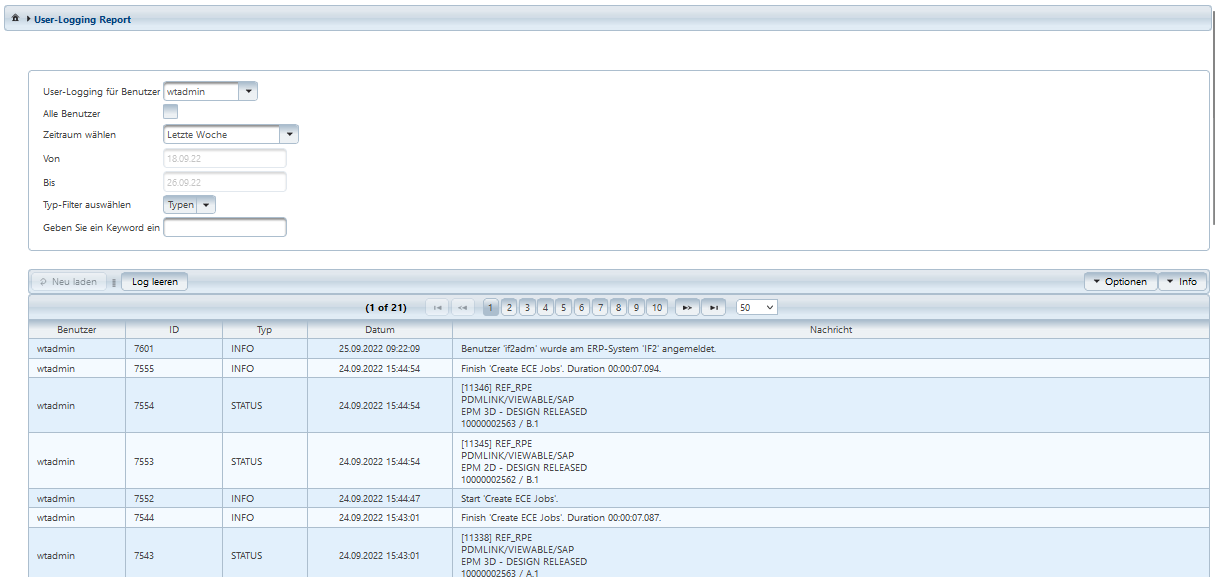Click into the Keyword input field
1215x577 pixels.
[x=225, y=228]
